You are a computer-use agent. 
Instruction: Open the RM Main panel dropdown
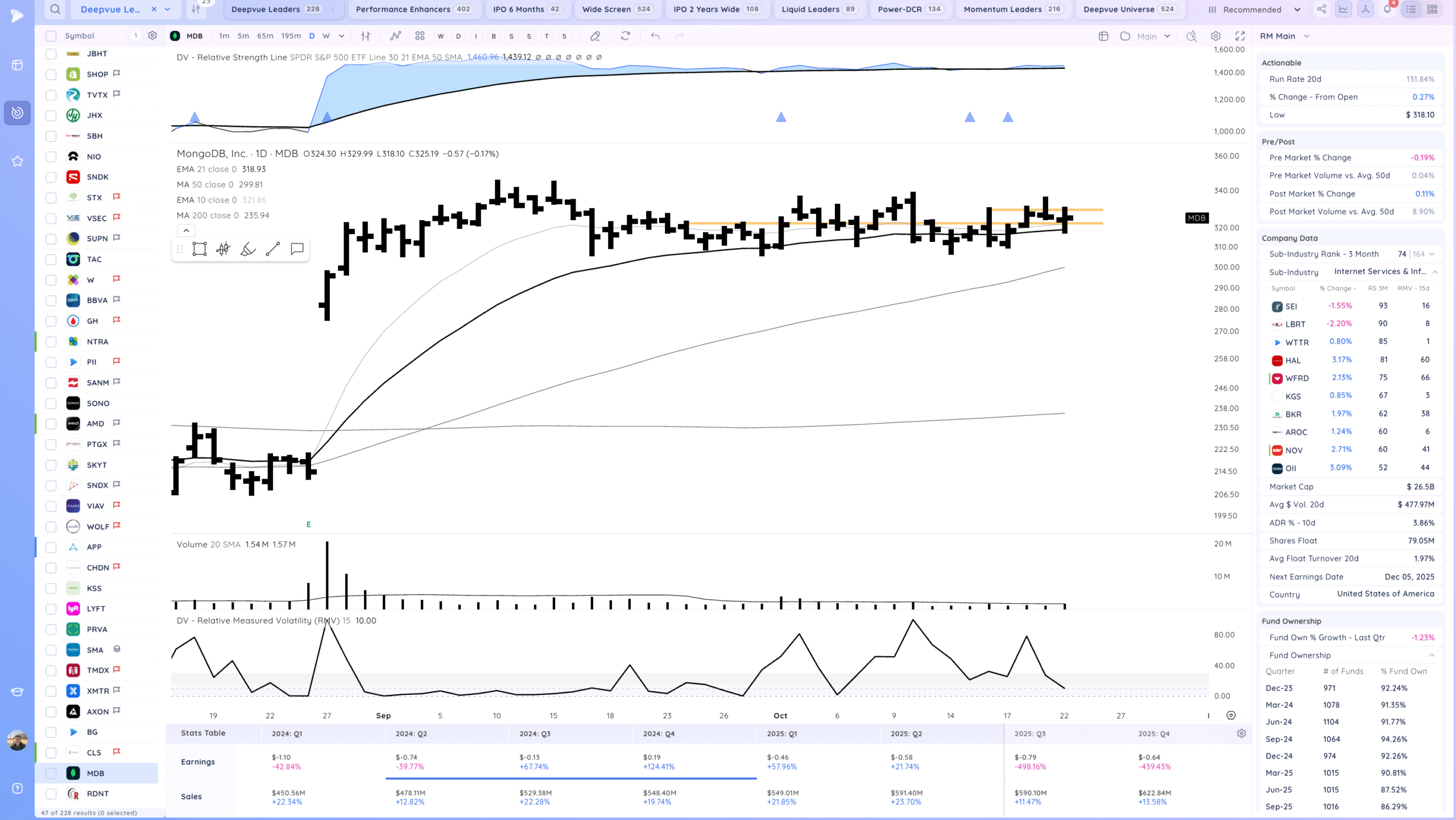[x=1306, y=36]
